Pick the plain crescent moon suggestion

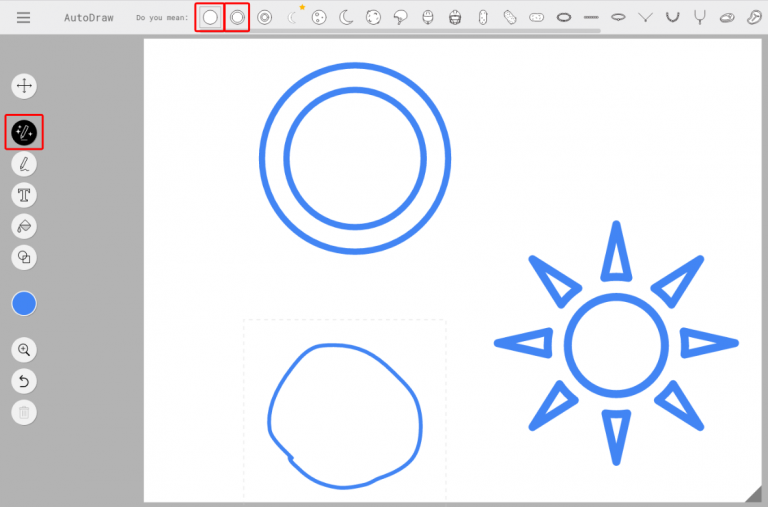(x=346, y=17)
